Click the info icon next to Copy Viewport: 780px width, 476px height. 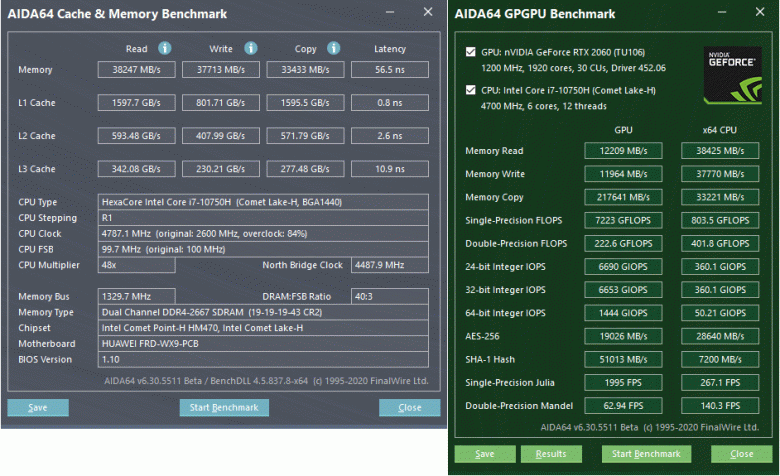pyautogui.click(x=334, y=48)
